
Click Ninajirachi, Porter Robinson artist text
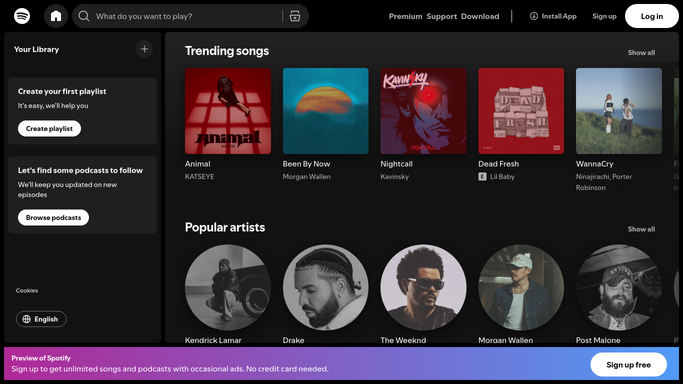point(604,182)
